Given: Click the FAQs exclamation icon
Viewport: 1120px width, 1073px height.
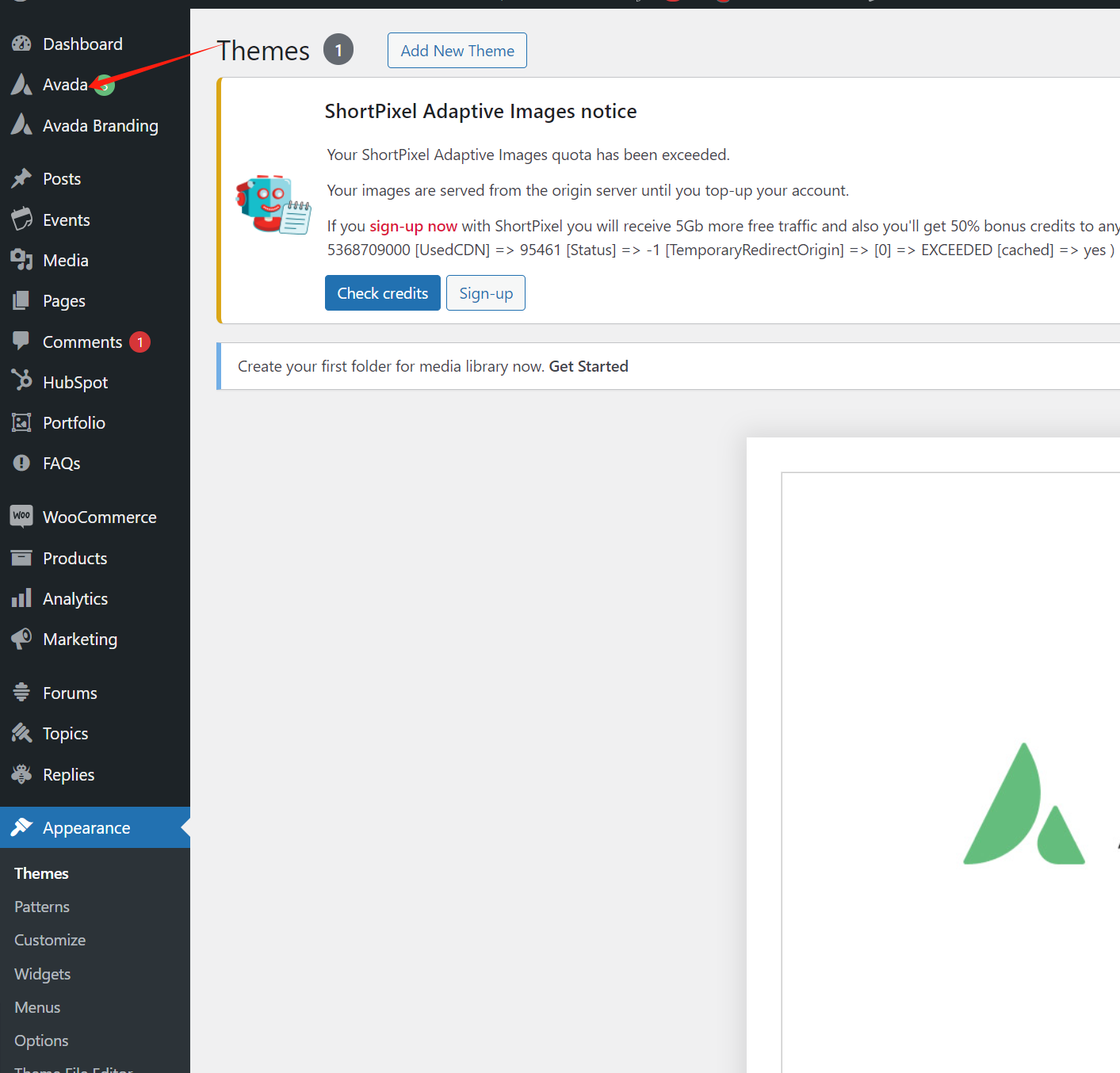Looking at the screenshot, I should click(x=21, y=463).
